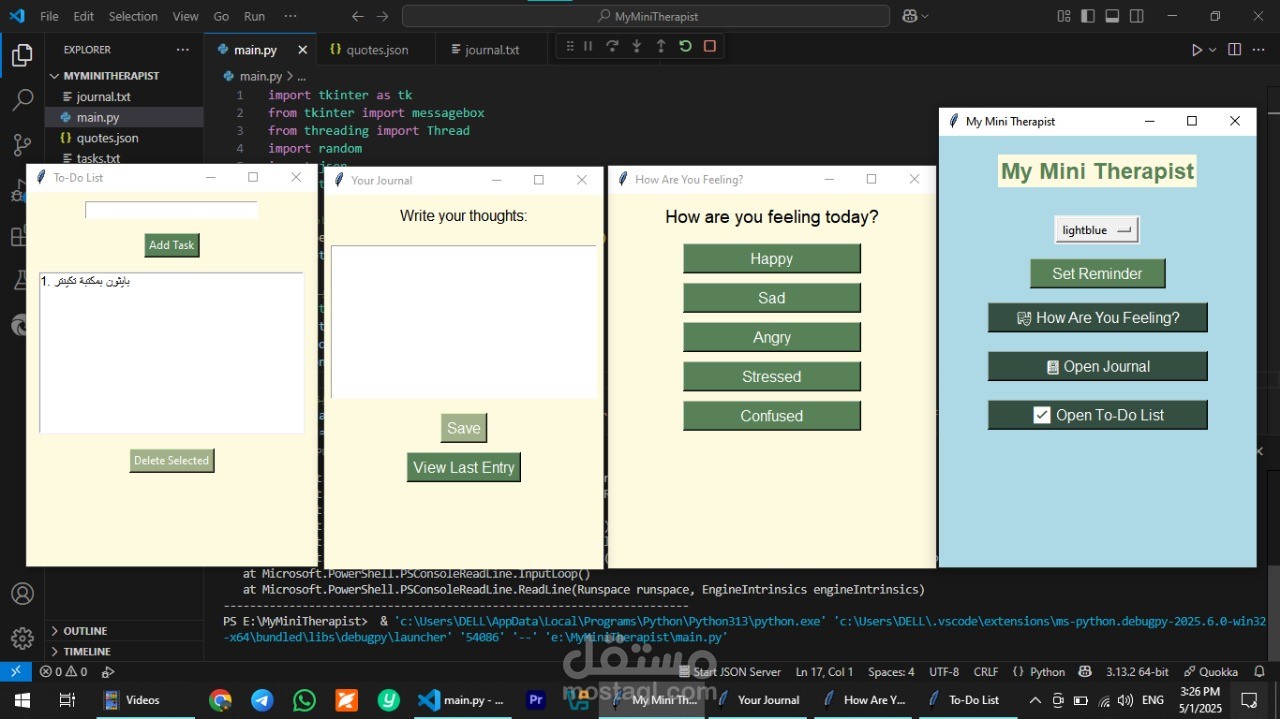This screenshot has height=719, width=1280.
Task: Open quotes.json in the Explorer tree
Action: click(x=107, y=138)
